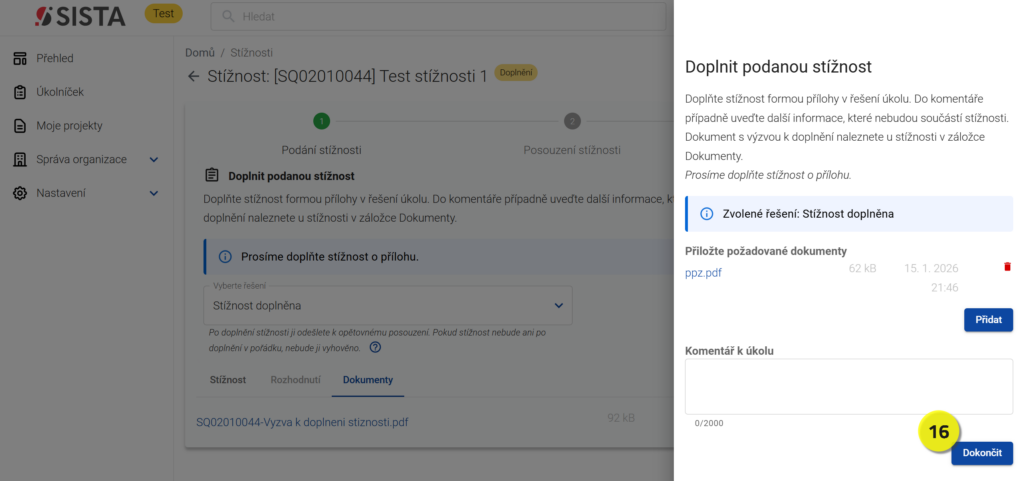This screenshot has width=1024, height=481.
Task: Open SQ02010044-Vyzva k doplneni stiznosti.pdf document
Action: click(302, 422)
